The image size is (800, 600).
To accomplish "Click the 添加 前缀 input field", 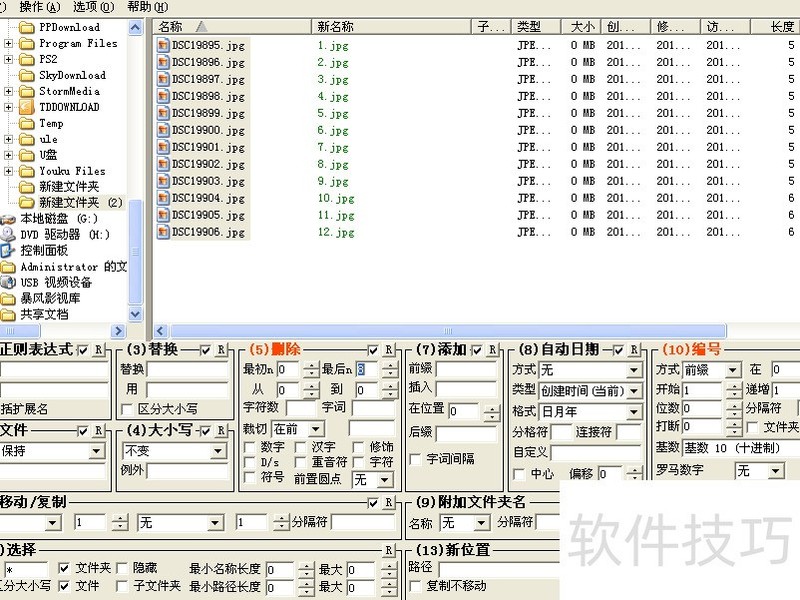I will click(x=466, y=369).
